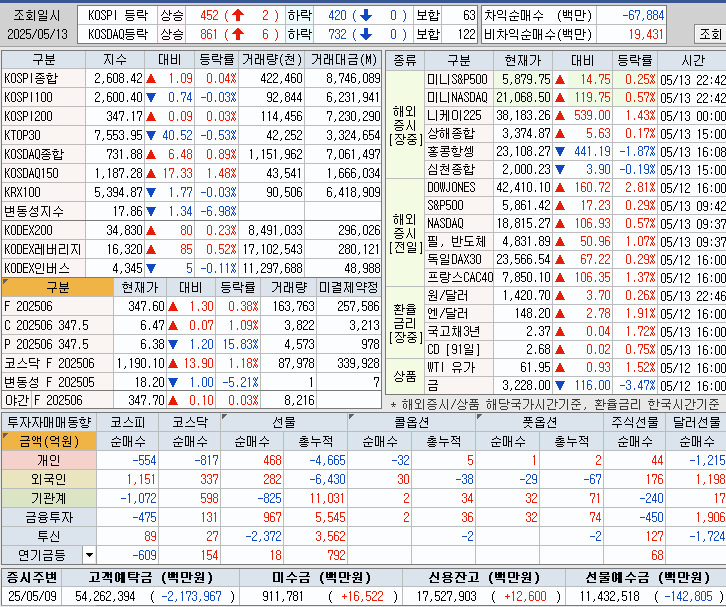This screenshot has width=726, height=607.
Task: Click red up arrow beside KOSDAQ 상승 861
Action: point(238,34)
